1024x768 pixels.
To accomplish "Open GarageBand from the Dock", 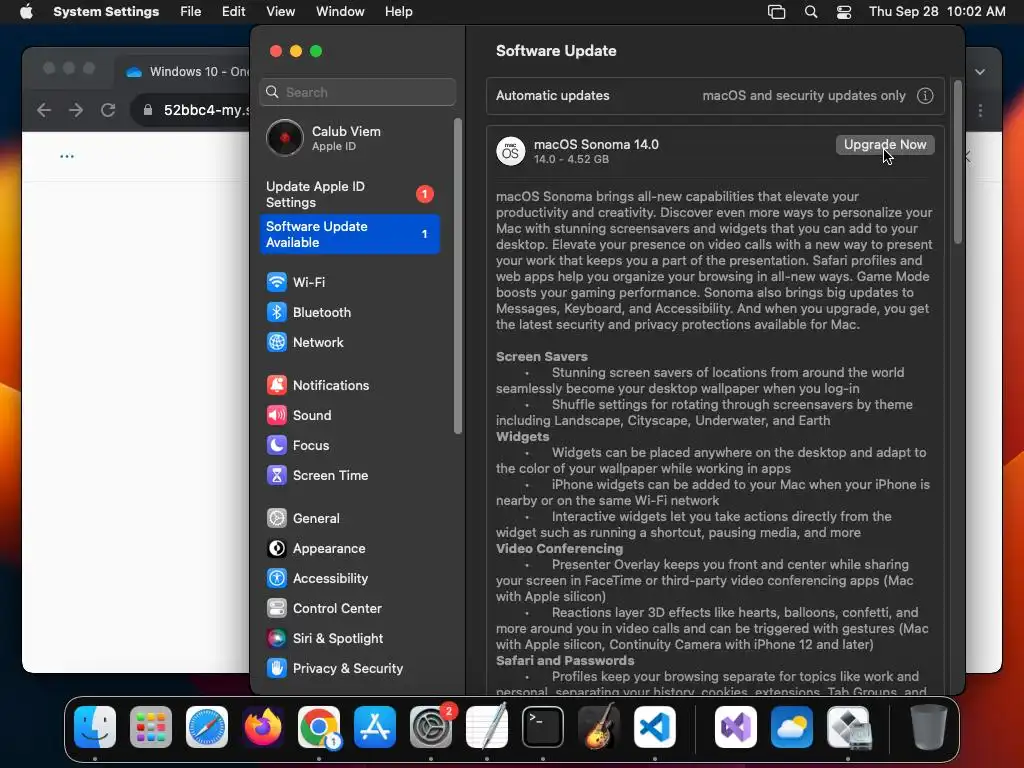I will [x=599, y=727].
